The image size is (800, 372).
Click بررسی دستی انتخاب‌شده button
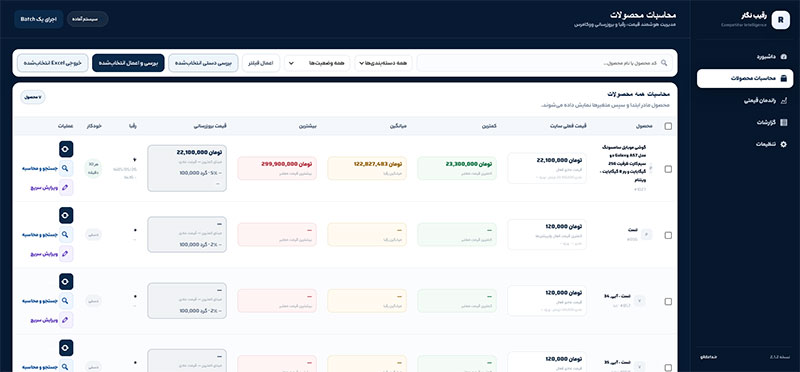203,63
